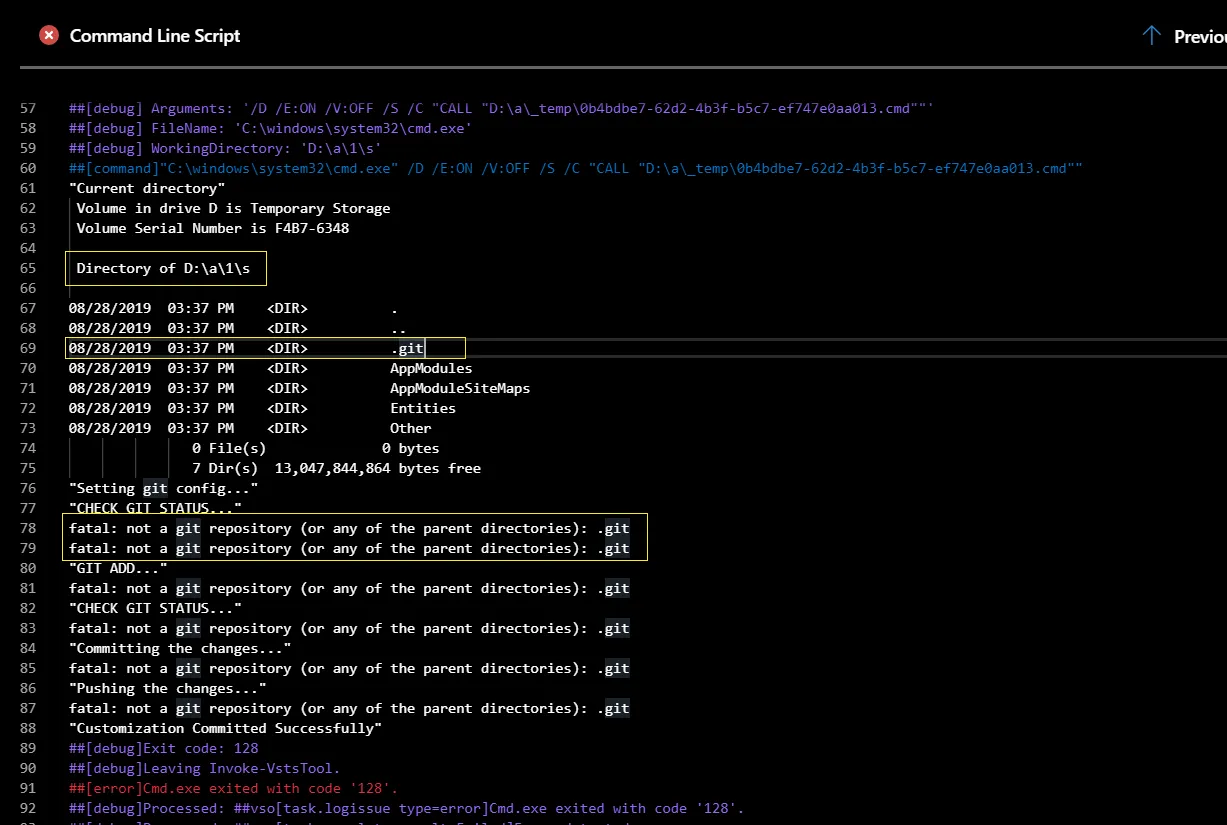
Task: Select the Entities directory entry
Action: [262, 408]
